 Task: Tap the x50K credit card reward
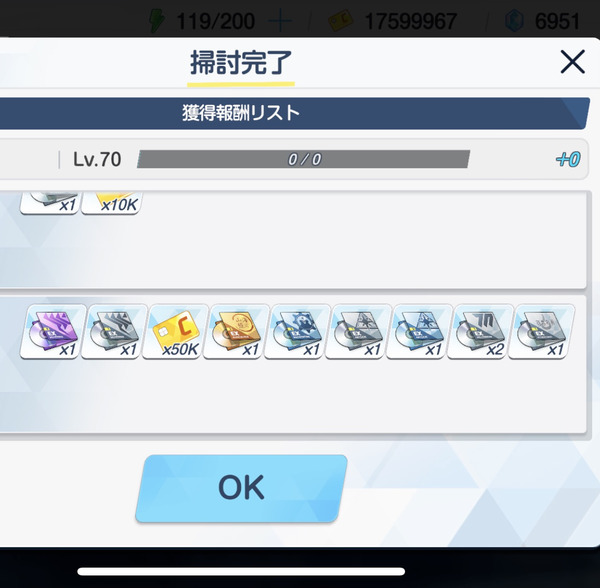175,331
